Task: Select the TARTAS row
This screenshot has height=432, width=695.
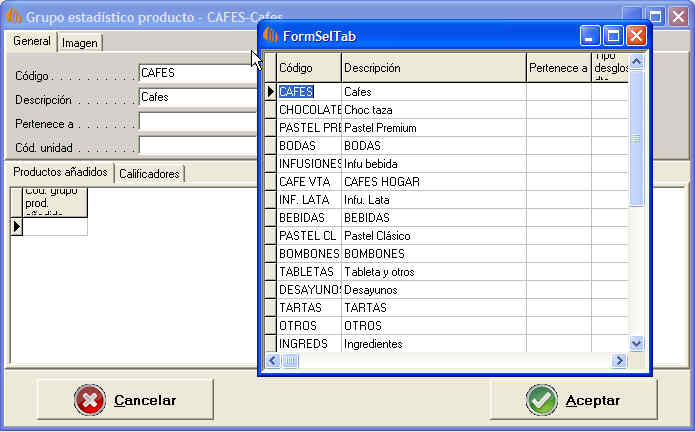Action: click(x=309, y=308)
